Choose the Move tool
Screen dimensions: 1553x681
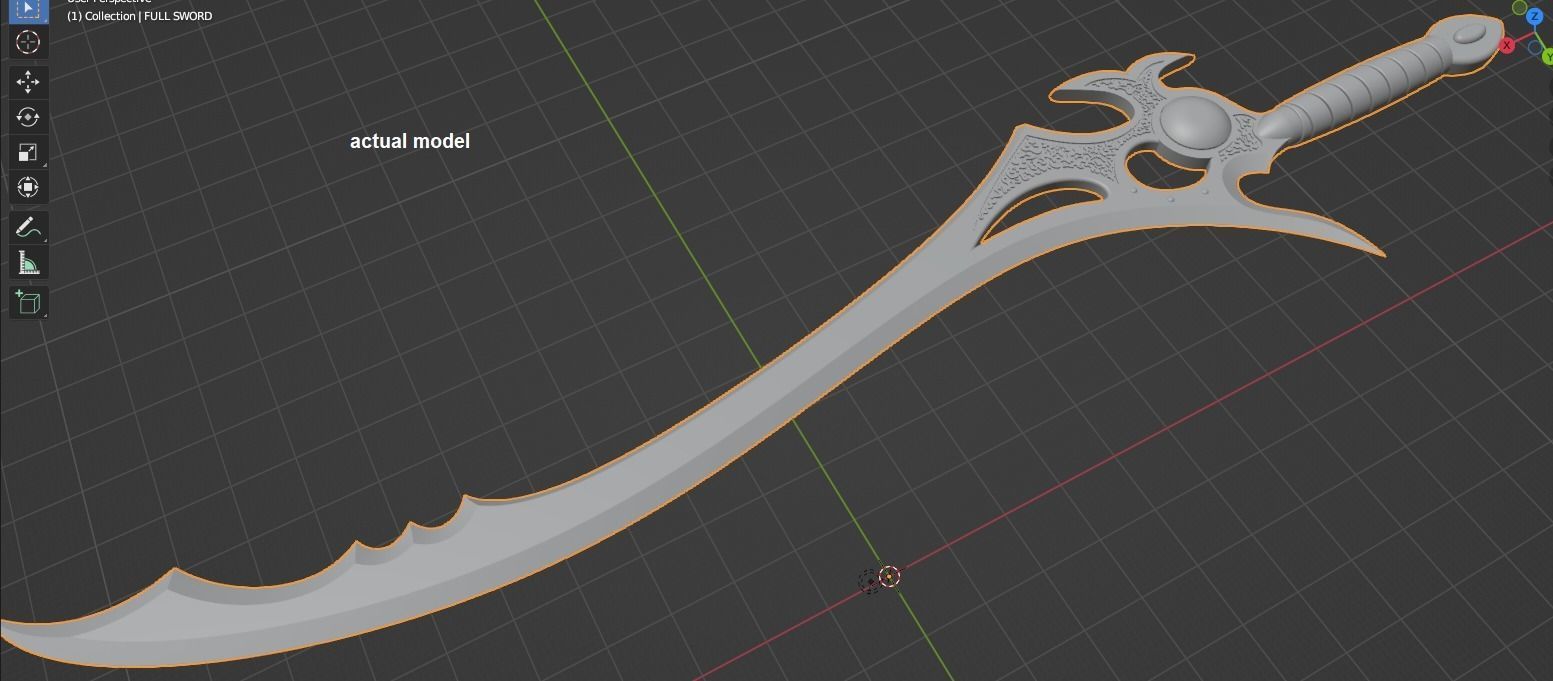[27, 82]
